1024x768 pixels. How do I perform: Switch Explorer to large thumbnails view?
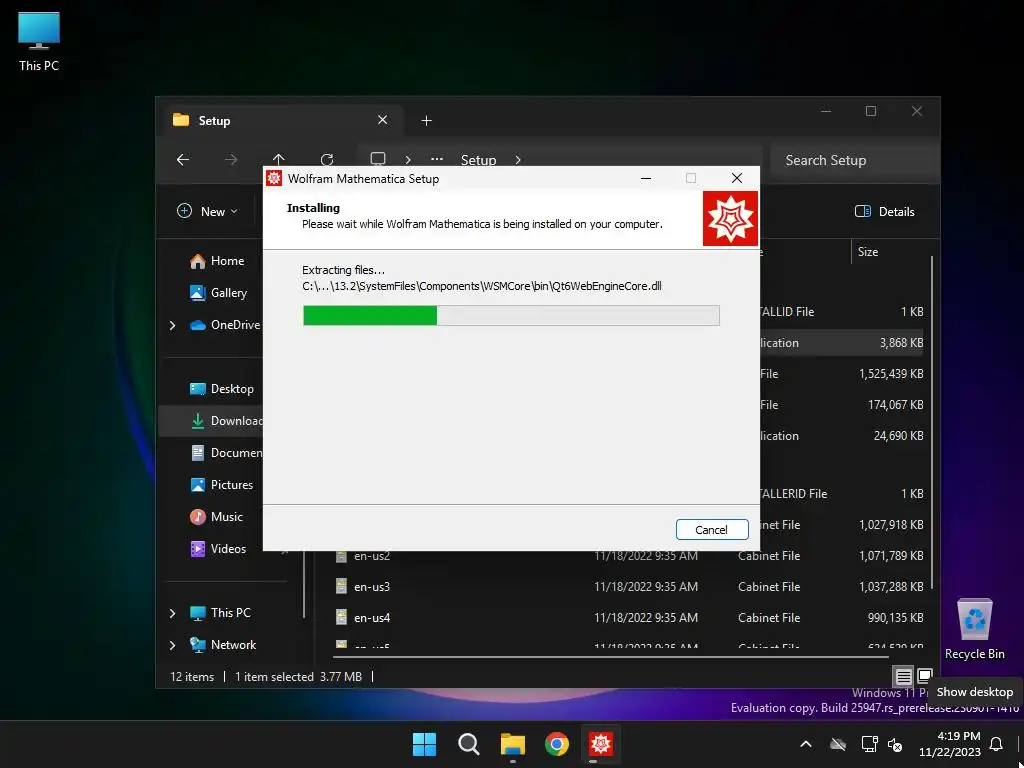(925, 676)
